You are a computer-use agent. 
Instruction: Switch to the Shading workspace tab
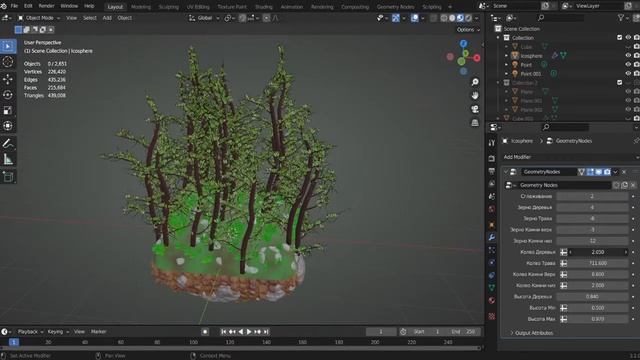click(264, 7)
